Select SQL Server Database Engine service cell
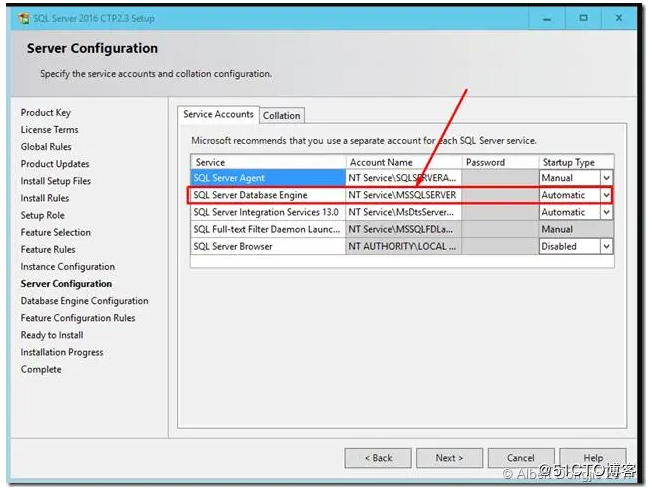Viewport: 652px width, 490px height. click(268, 195)
